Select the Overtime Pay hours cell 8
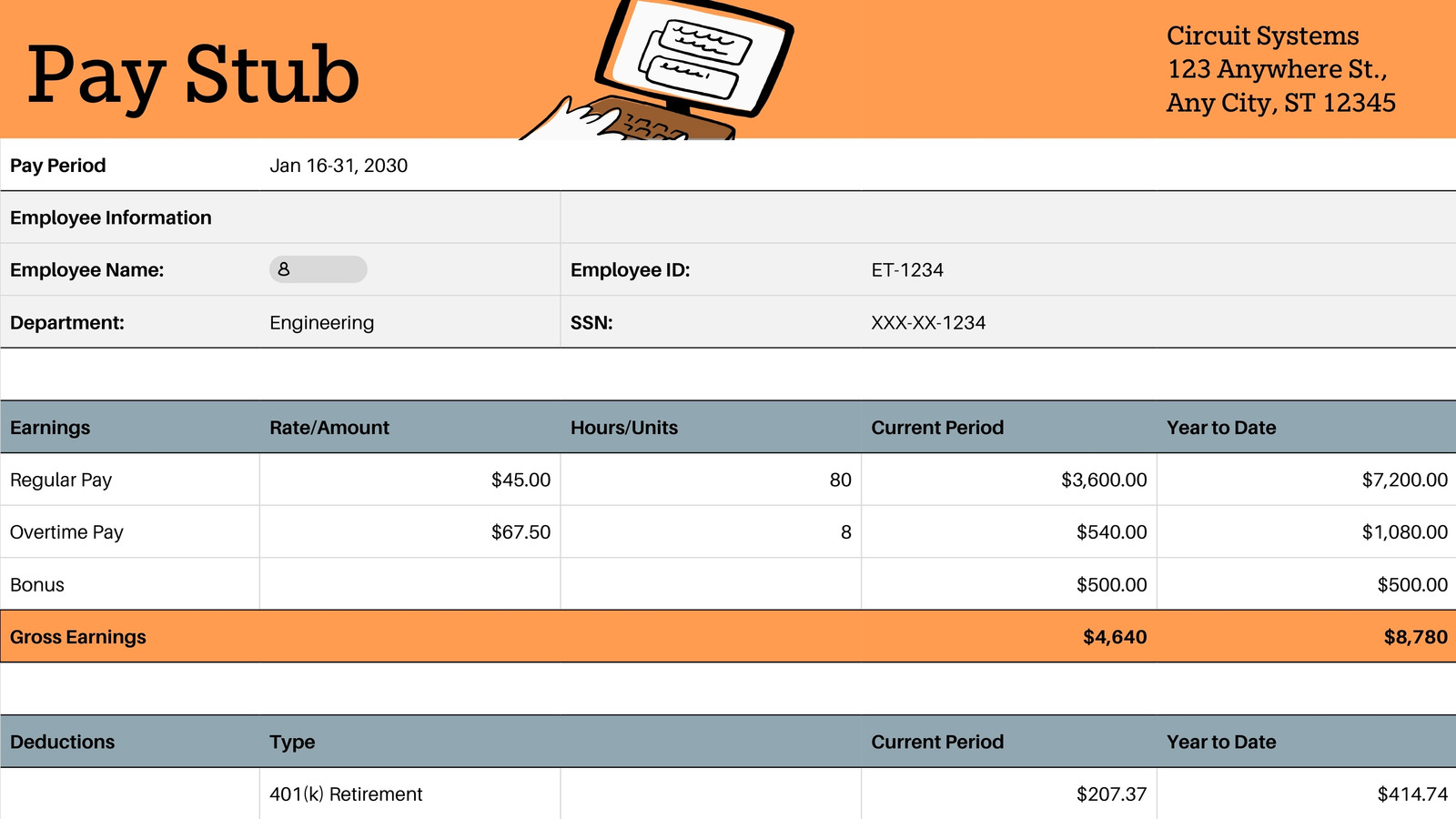Screen dimensions: 1456x819 pos(711,532)
